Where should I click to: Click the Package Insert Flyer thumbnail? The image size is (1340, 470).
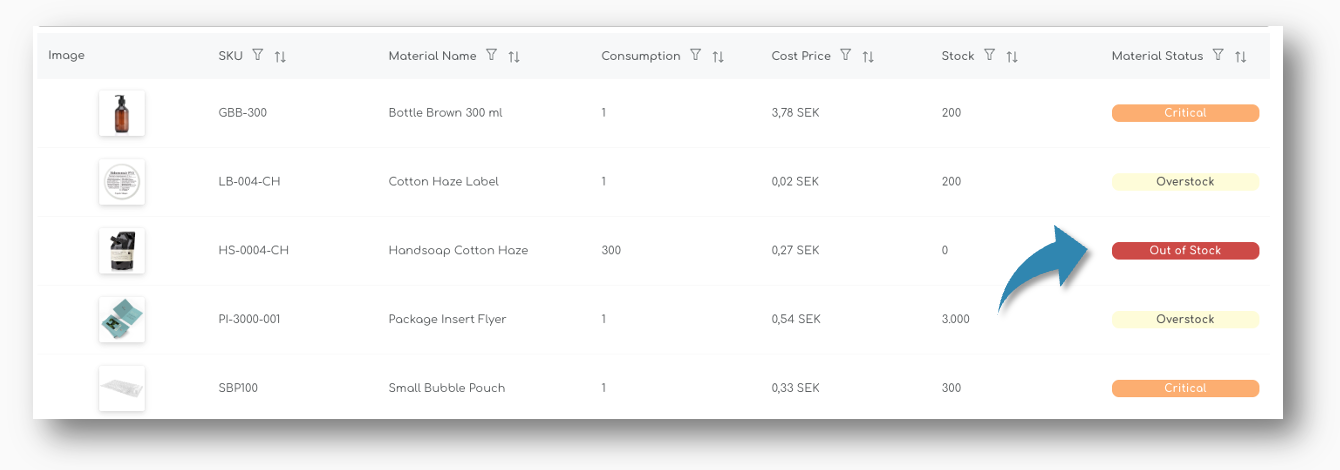pyautogui.click(x=122, y=319)
